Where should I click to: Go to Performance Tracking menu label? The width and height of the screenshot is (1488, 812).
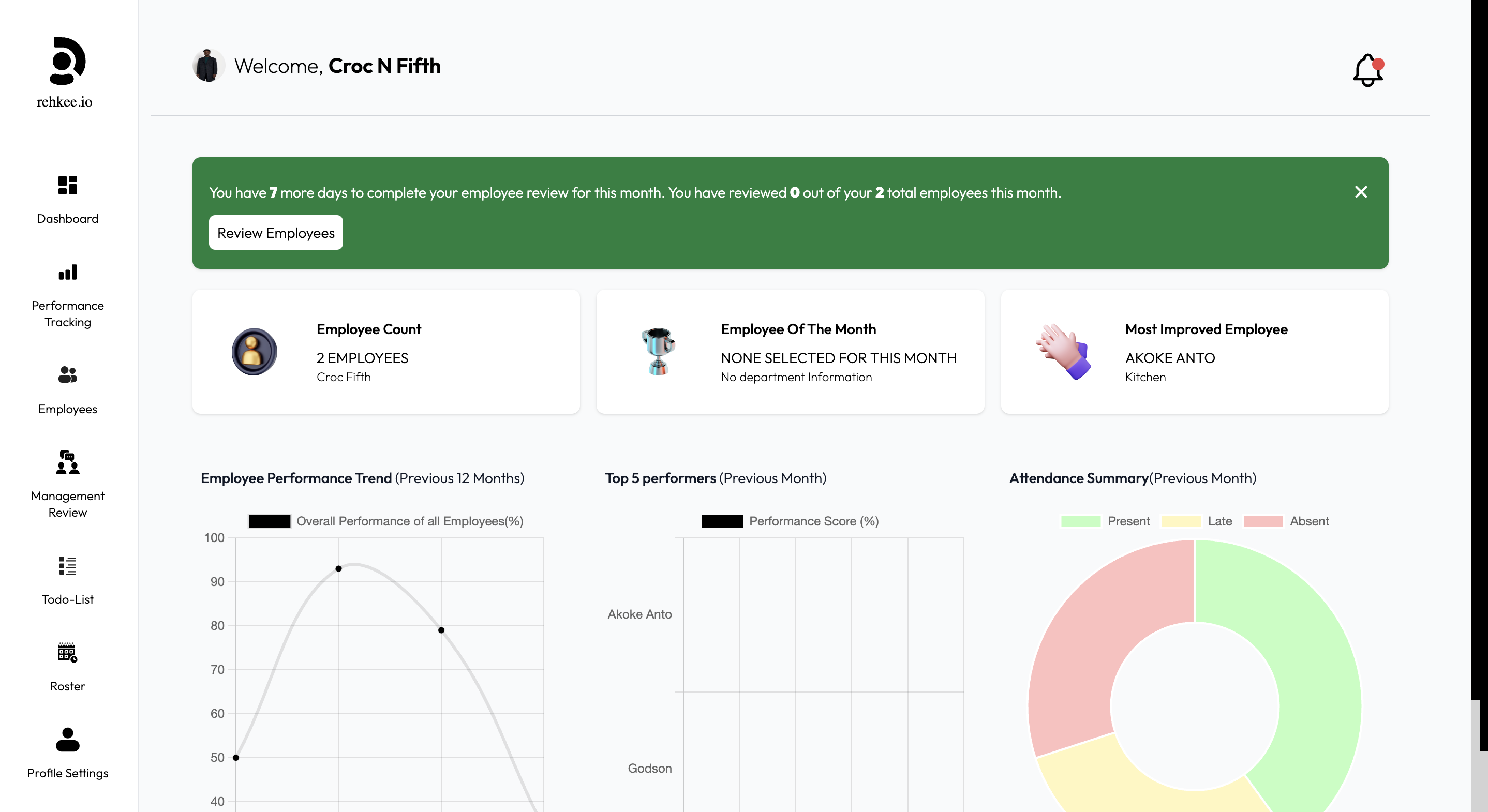68,313
